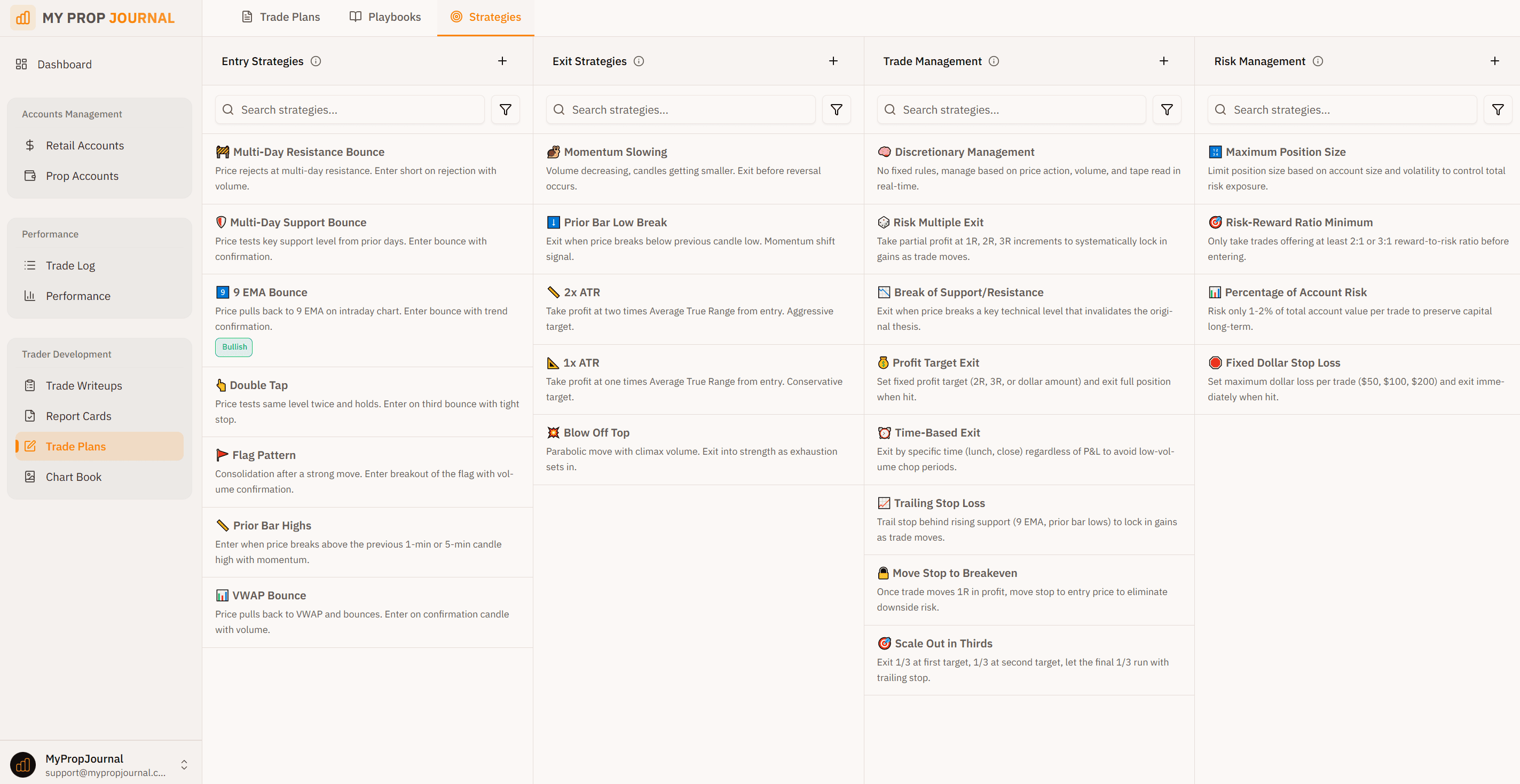Click the Performance bar chart icon

pos(30,296)
